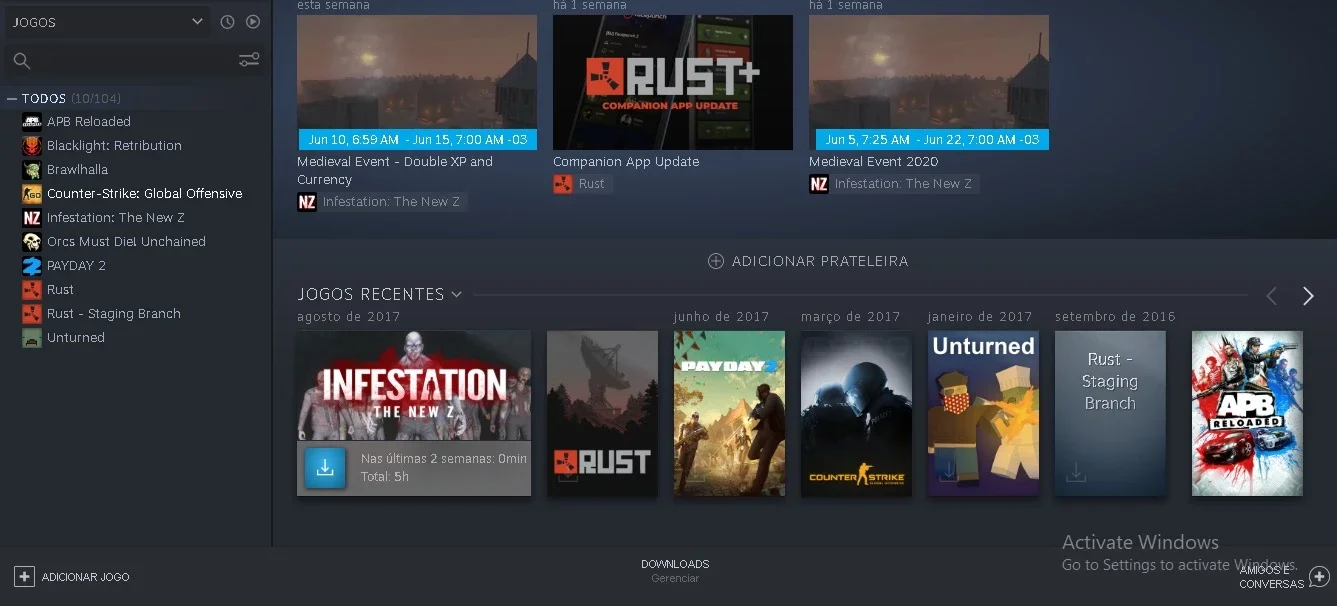
Task: Click PAYDAY 2 icon in sidebar
Action: click(32, 266)
